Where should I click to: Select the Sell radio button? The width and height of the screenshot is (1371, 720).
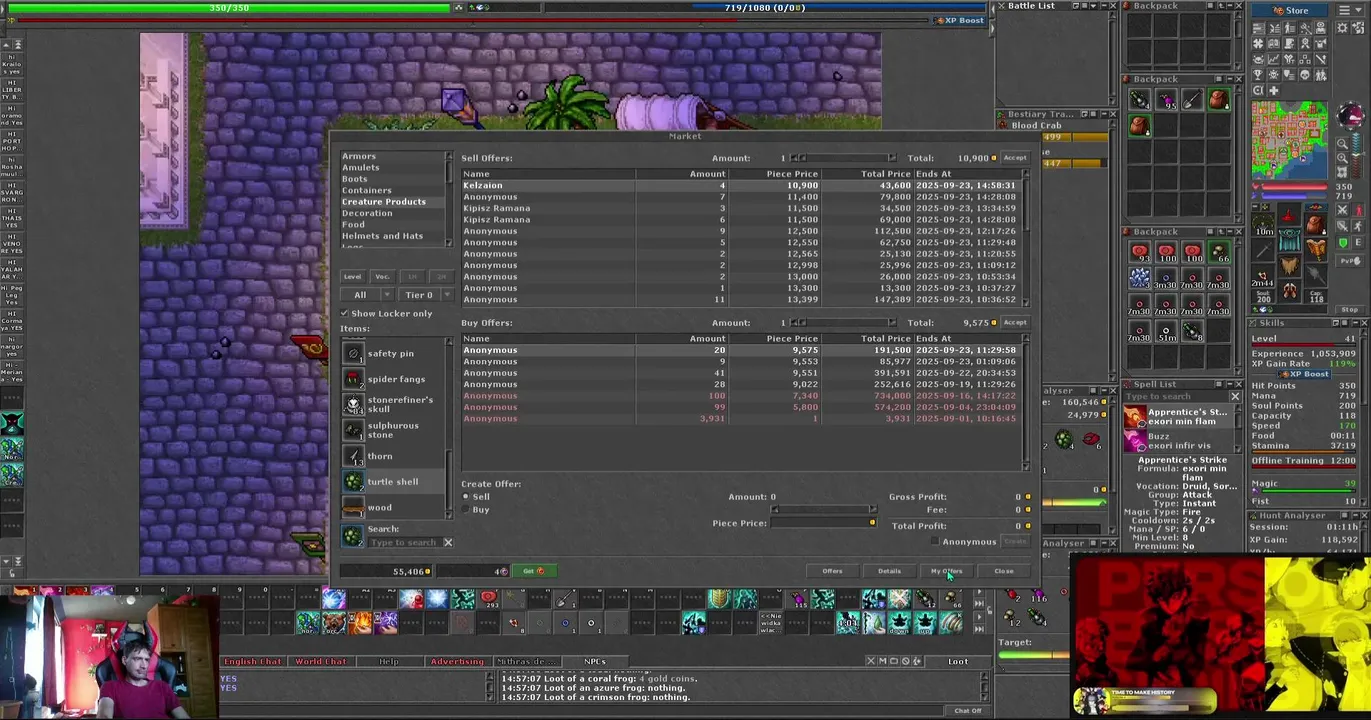point(465,497)
